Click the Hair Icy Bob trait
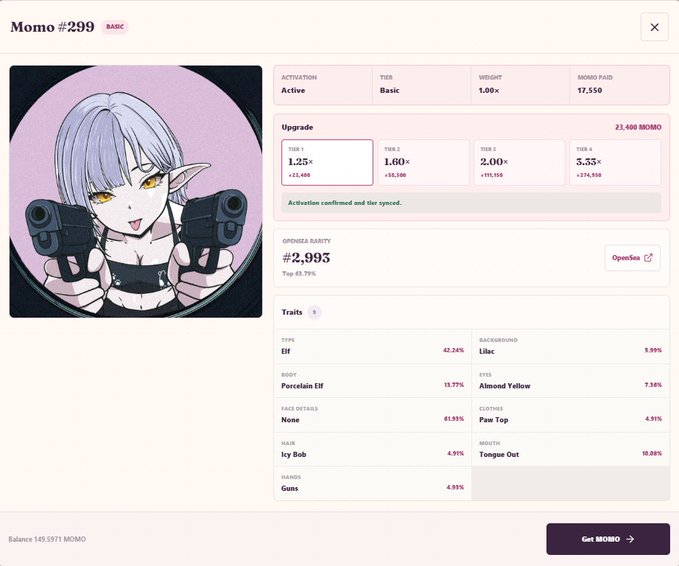The width and height of the screenshot is (679, 566). point(372,450)
